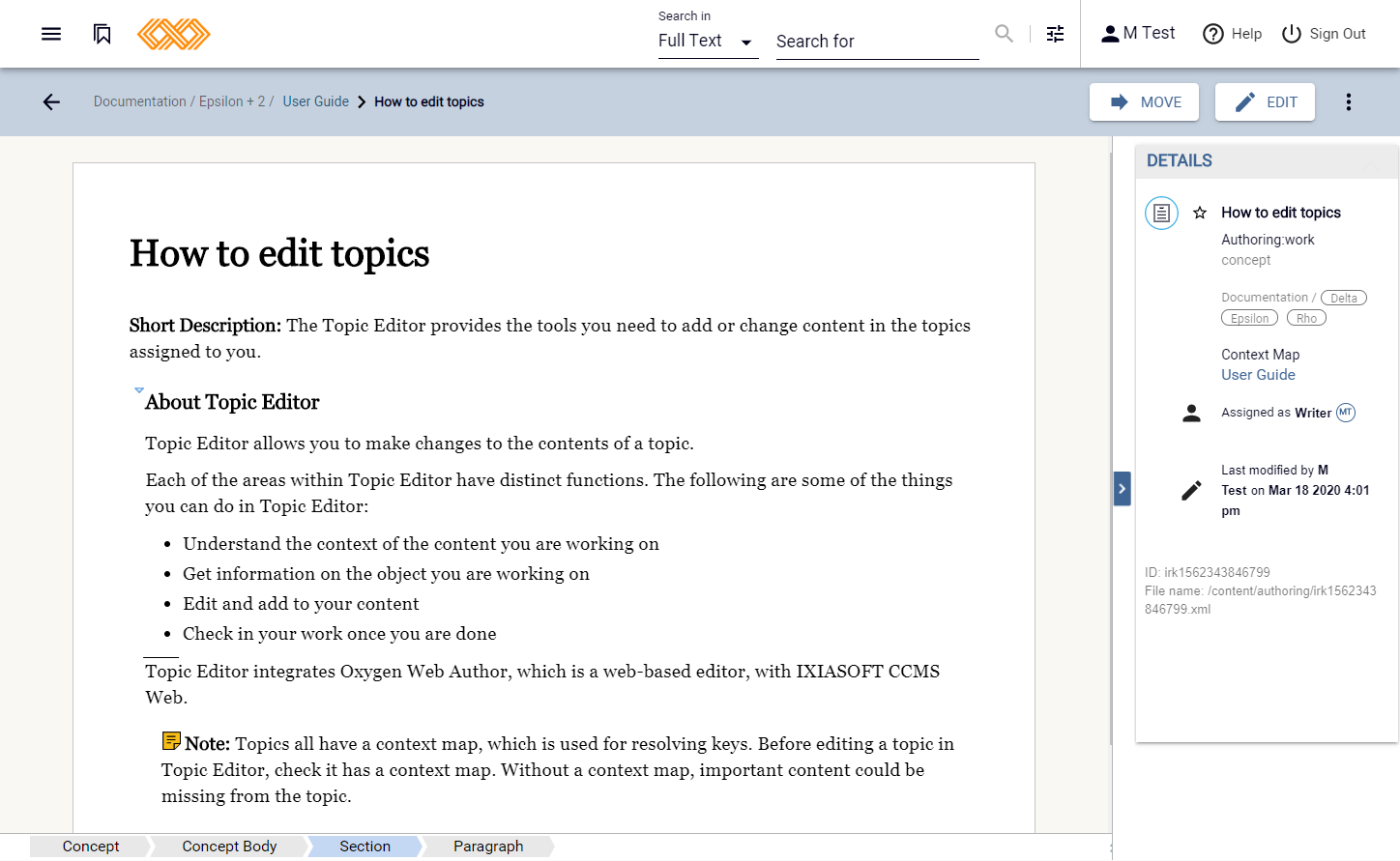The image size is (1400, 861).
Task: Click the ID irk1562343846799 text
Action: coord(1208,573)
